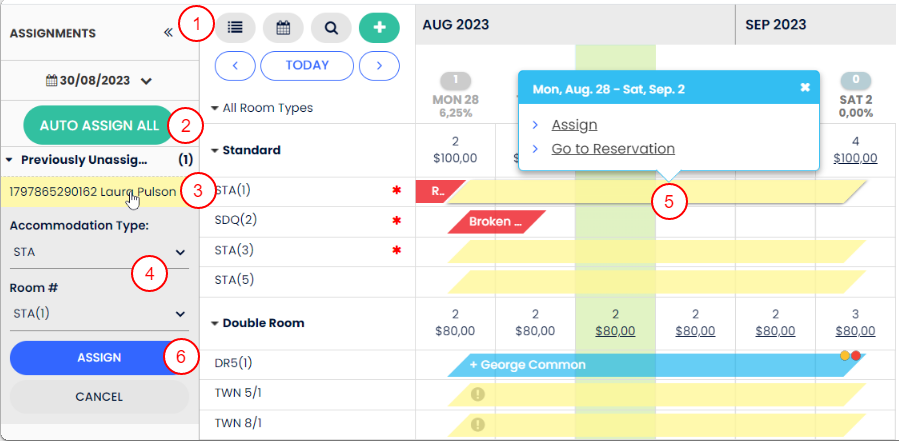Image resolution: width=899 pixels, height=441 pixels.
Task: Click the search magnifier icon button
Action: click(331, 27)
